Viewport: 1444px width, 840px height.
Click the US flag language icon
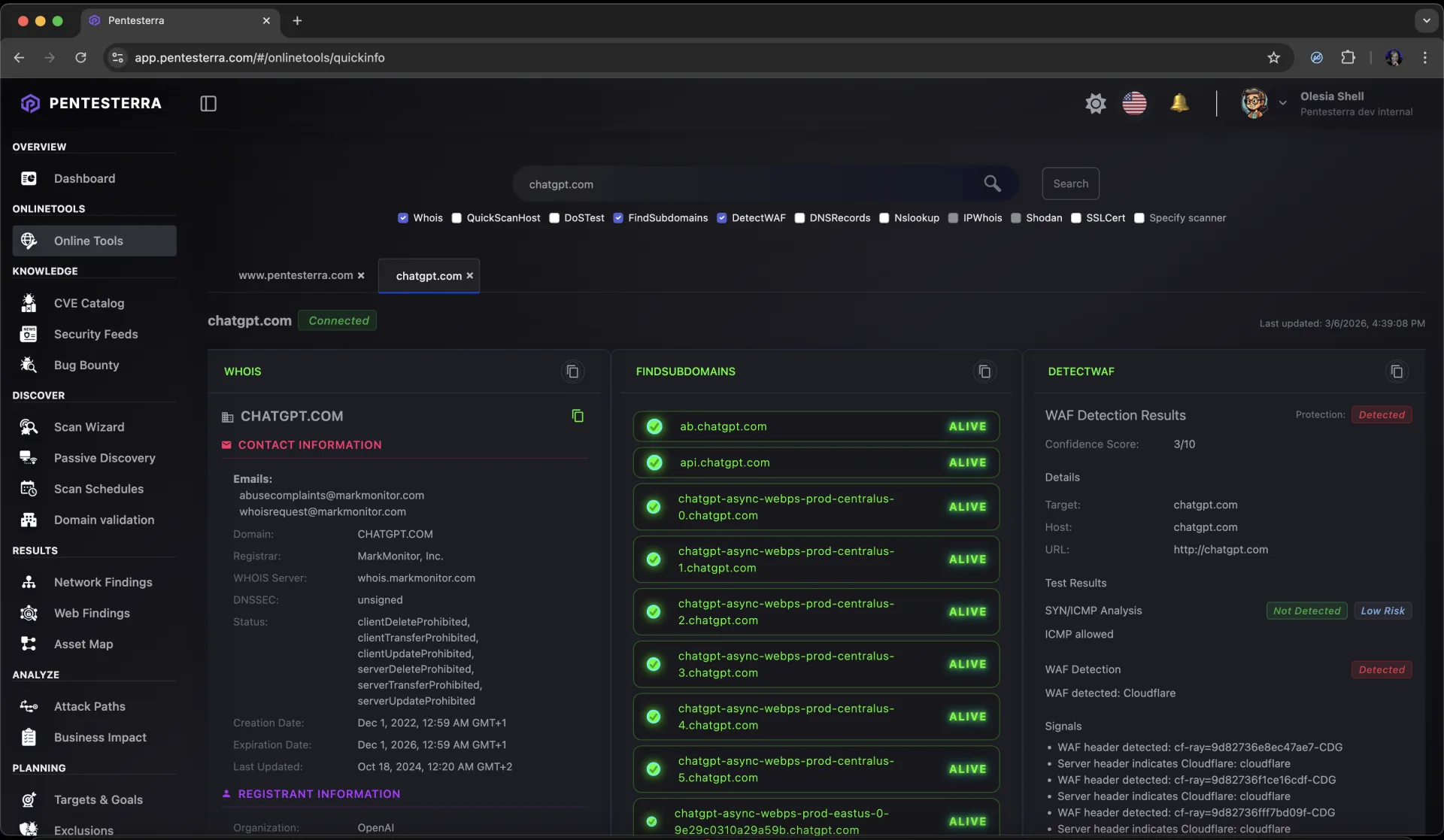pos(1134,104)
